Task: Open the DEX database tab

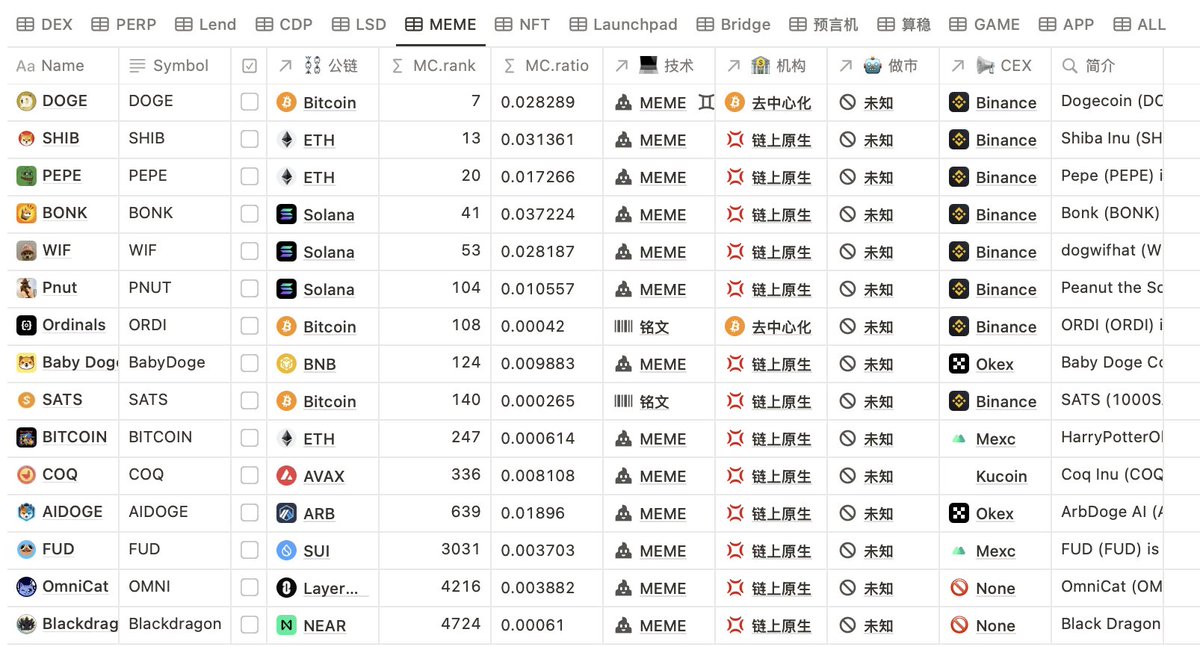Action: click(x=44, y=24)
